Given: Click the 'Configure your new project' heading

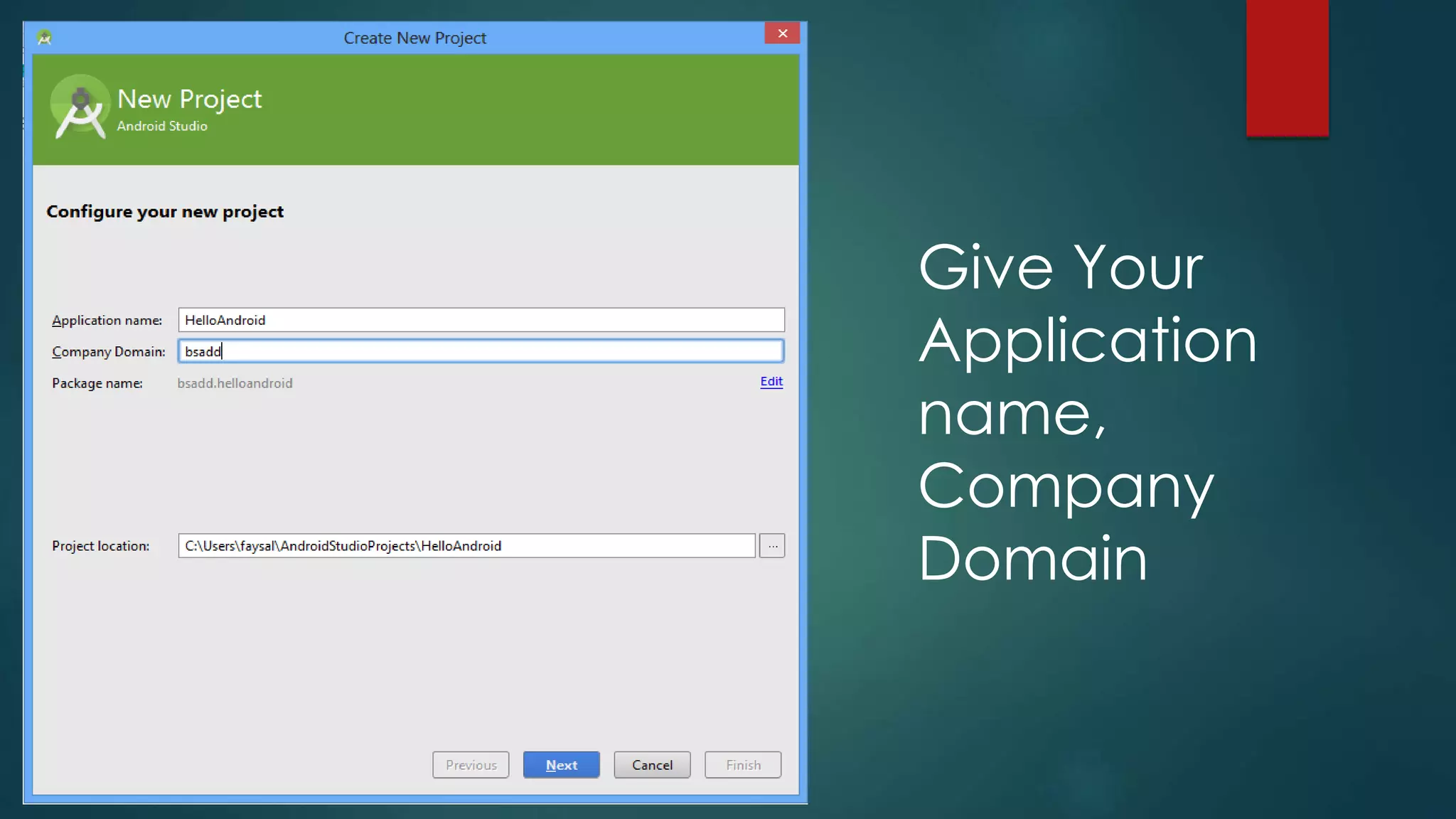Looking at the screenshot, I should pyautogui.click(x=165, y=212).
